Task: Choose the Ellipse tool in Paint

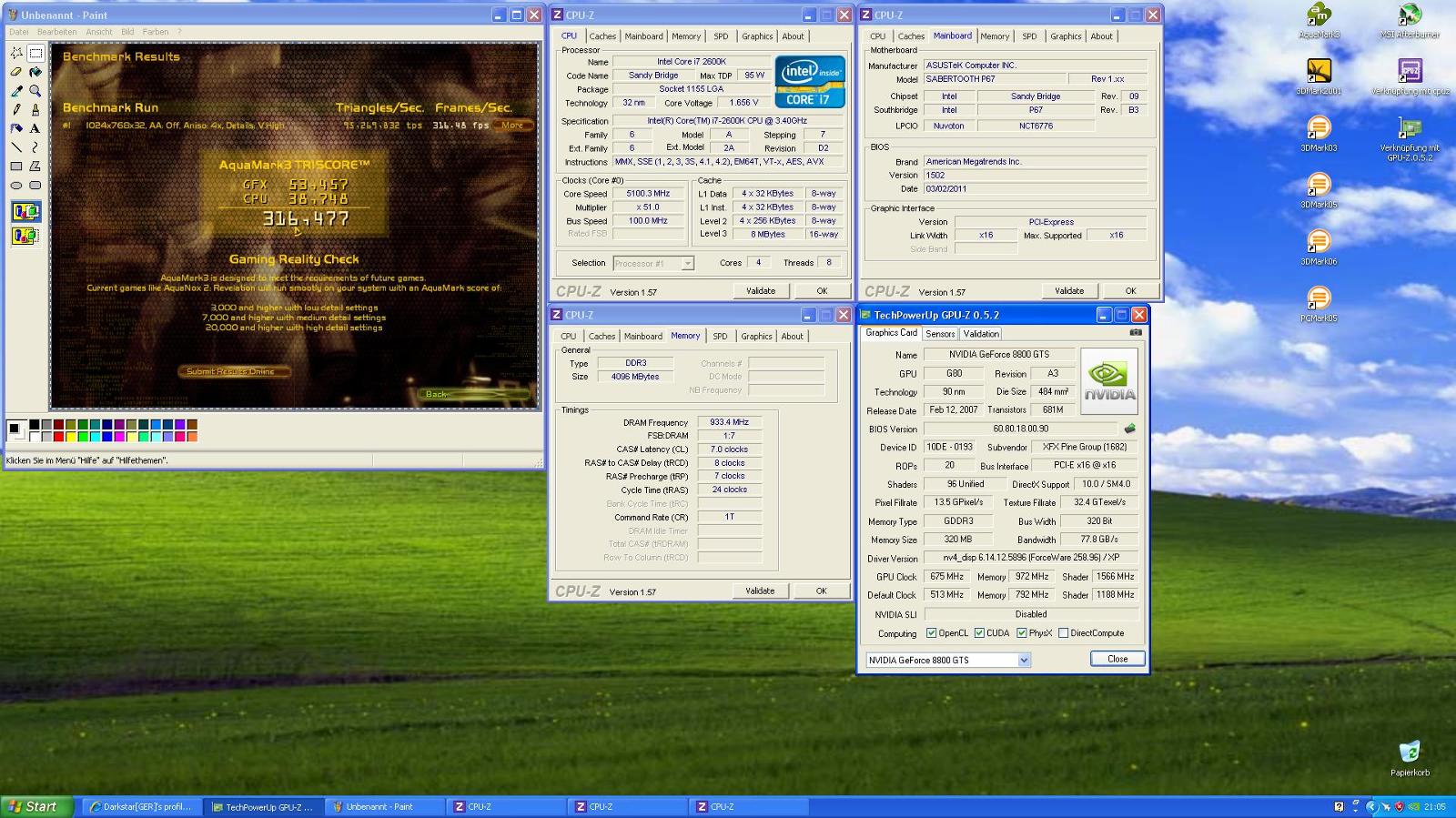Action: click(x=16, y=186)
